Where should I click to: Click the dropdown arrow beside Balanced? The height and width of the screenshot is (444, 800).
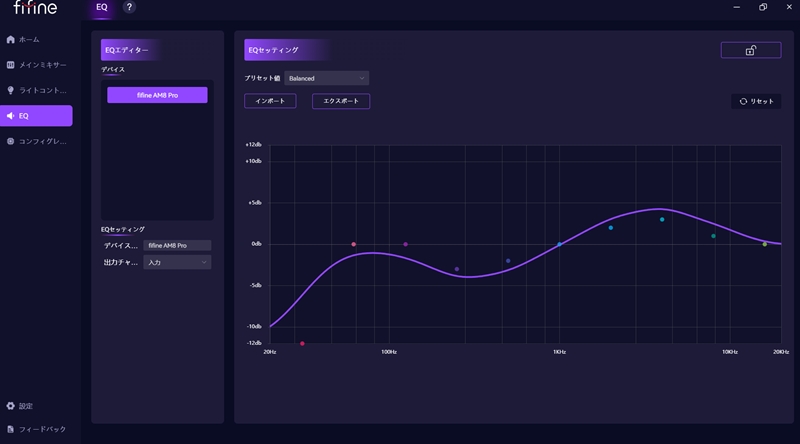(x=362, y=78)
